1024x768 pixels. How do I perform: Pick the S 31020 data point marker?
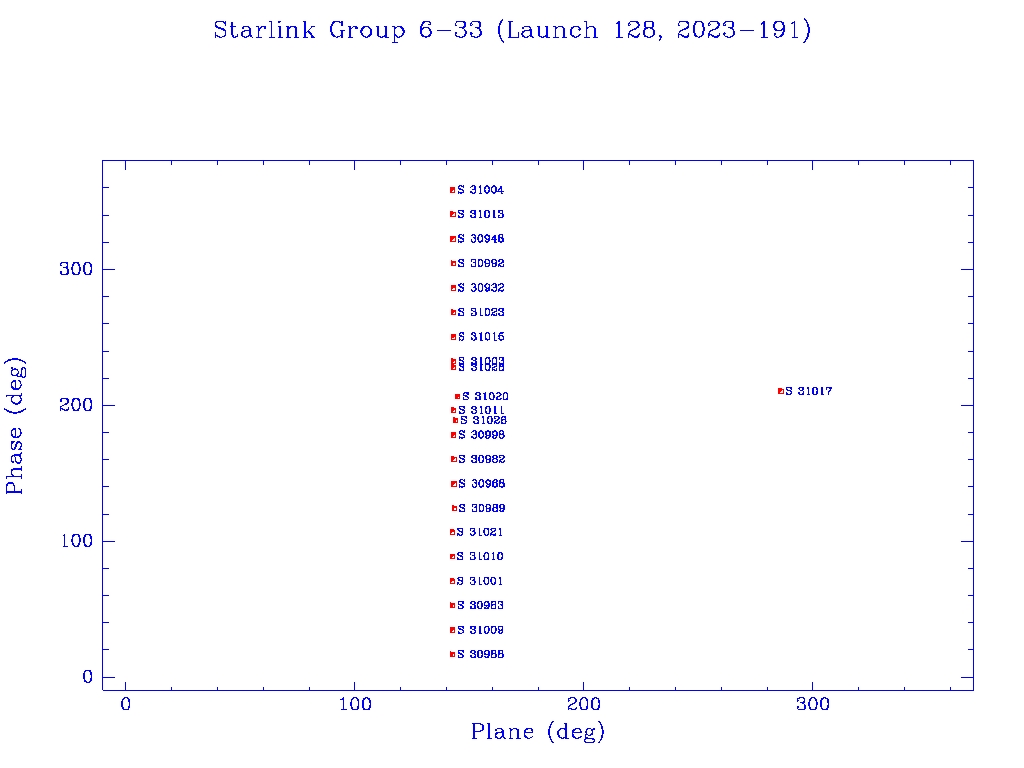click(x=457, y=397)
